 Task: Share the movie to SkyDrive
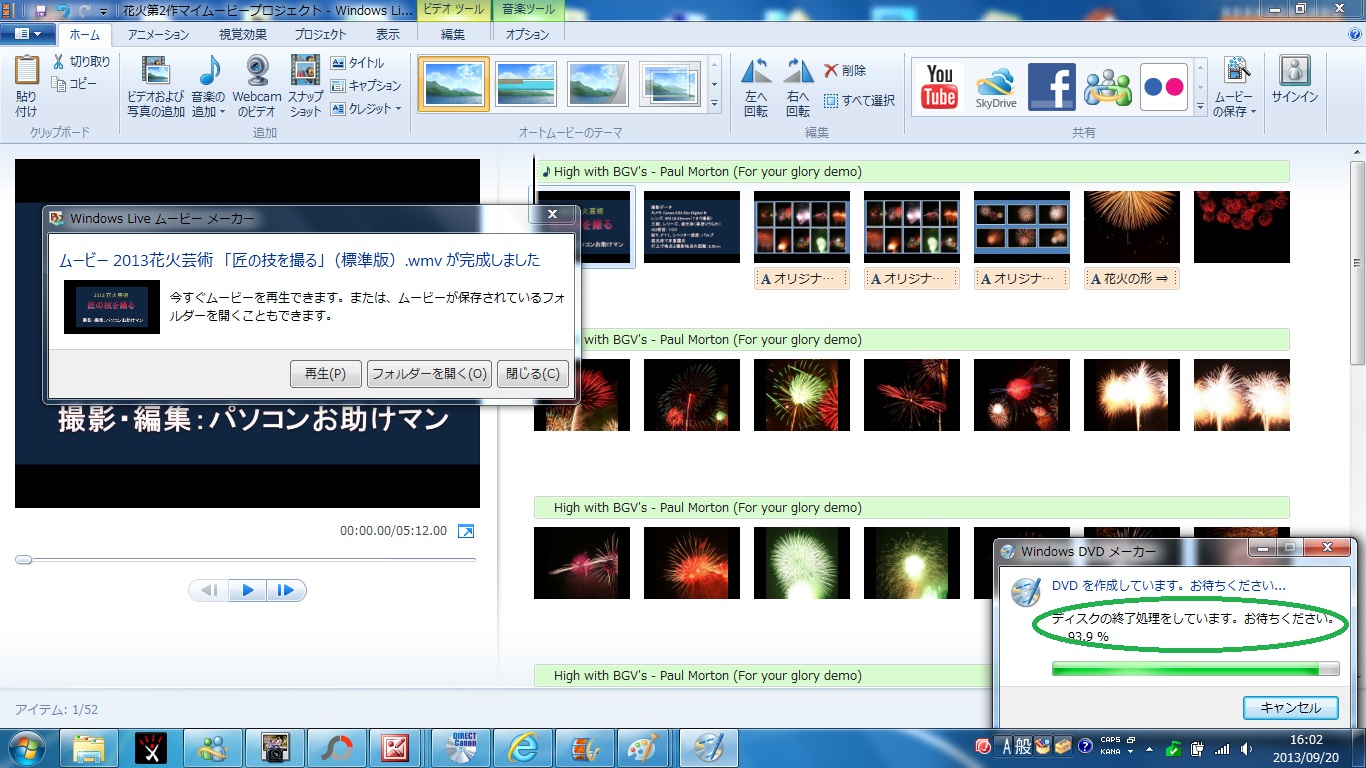pyautogui.click(x=996, y=86)
